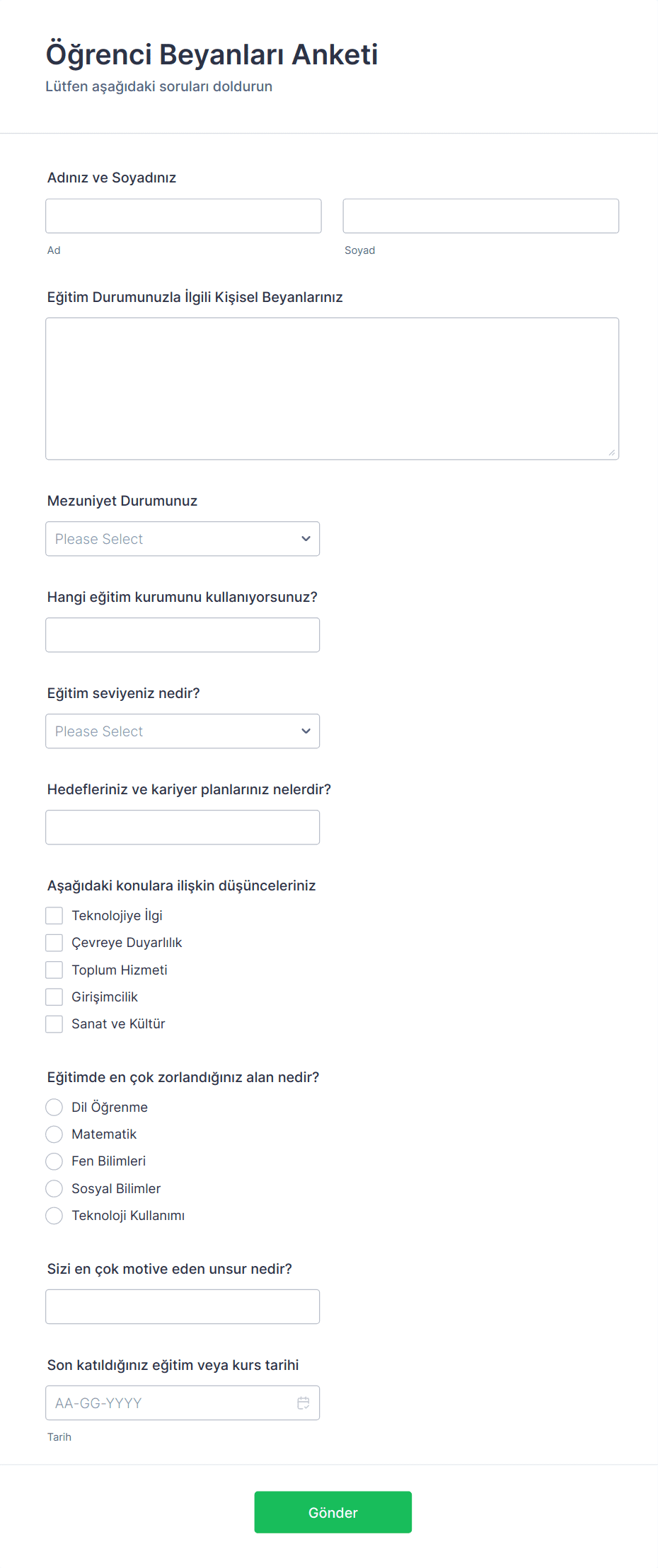The width and height of the screenshot is (658, 1568).
Task: Click the Kişisel Beyanlarınız text area
Action: (332, 388)
